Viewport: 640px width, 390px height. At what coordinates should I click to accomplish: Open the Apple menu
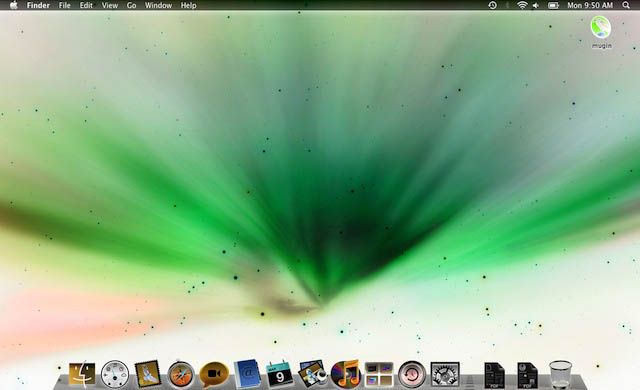pyautogui.click(x=13, y=5)
